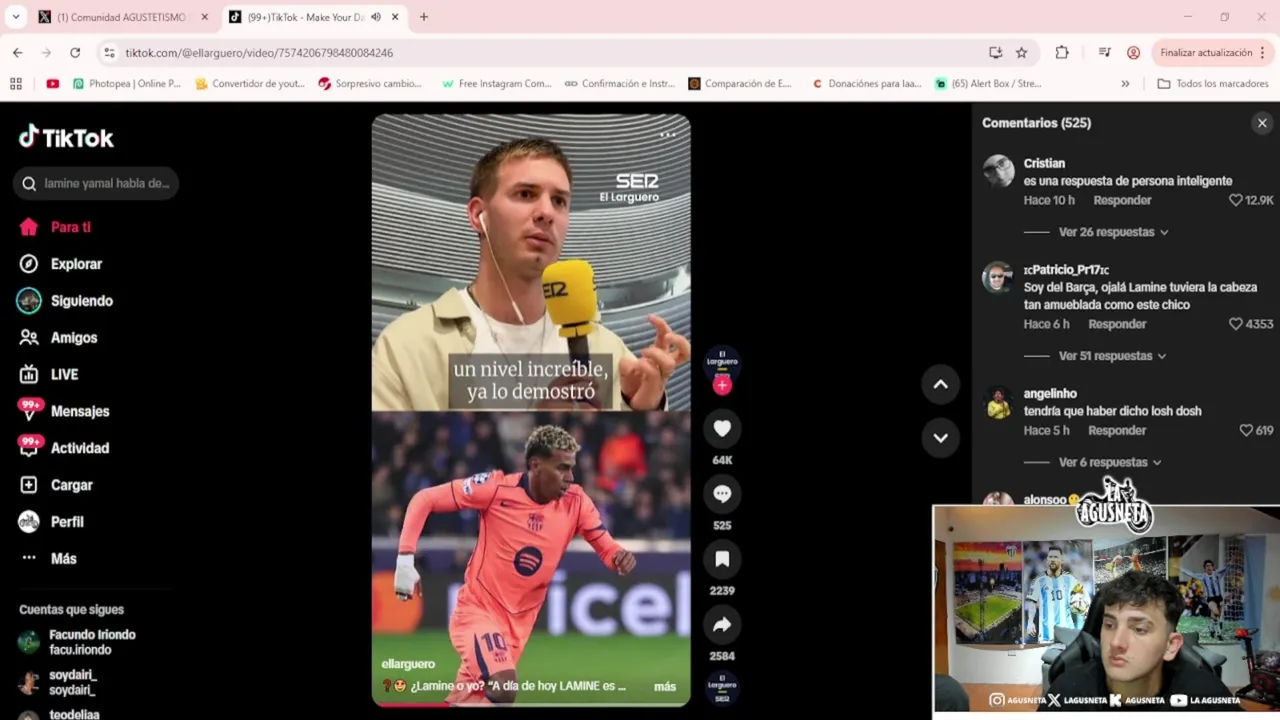Go to next video arrow
The image size is (1280, 720).
point(940,437)
